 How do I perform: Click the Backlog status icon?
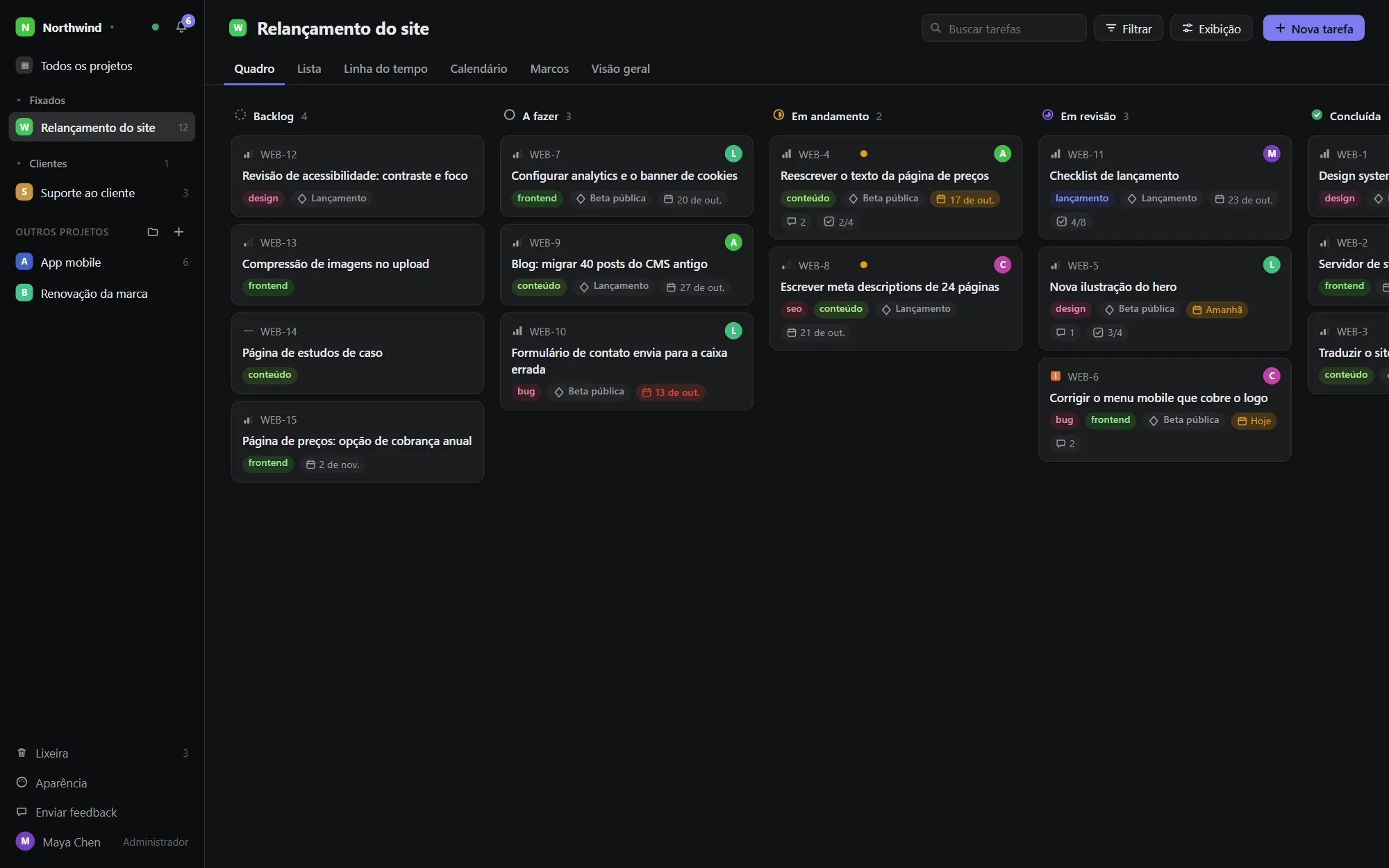pyautogui.click(x=240, y=115)
